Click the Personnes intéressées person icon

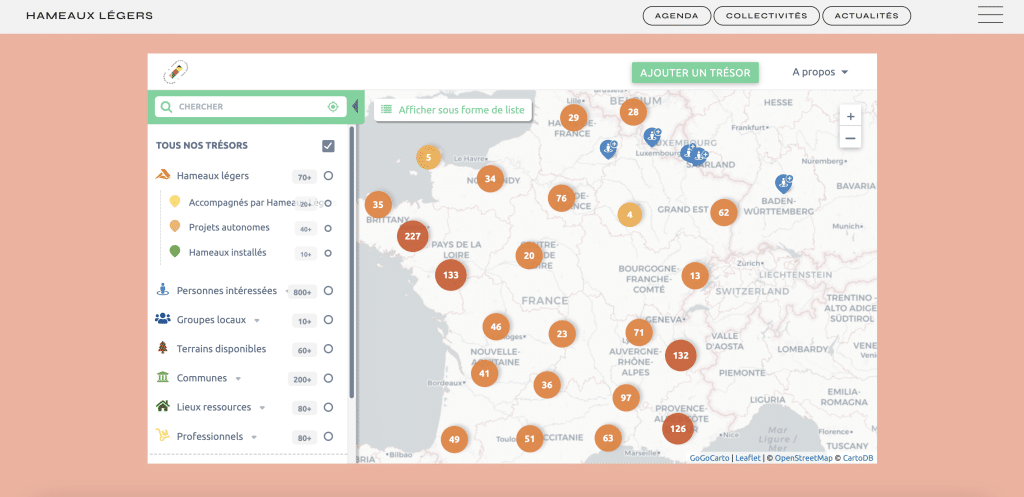tap(163, 290)
